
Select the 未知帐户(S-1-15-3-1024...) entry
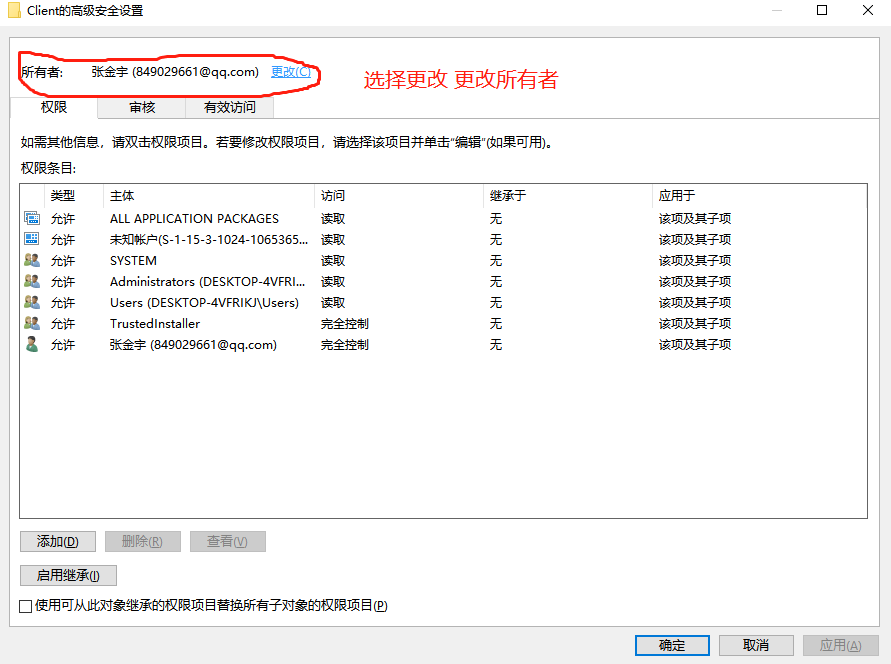coord(209,240)
